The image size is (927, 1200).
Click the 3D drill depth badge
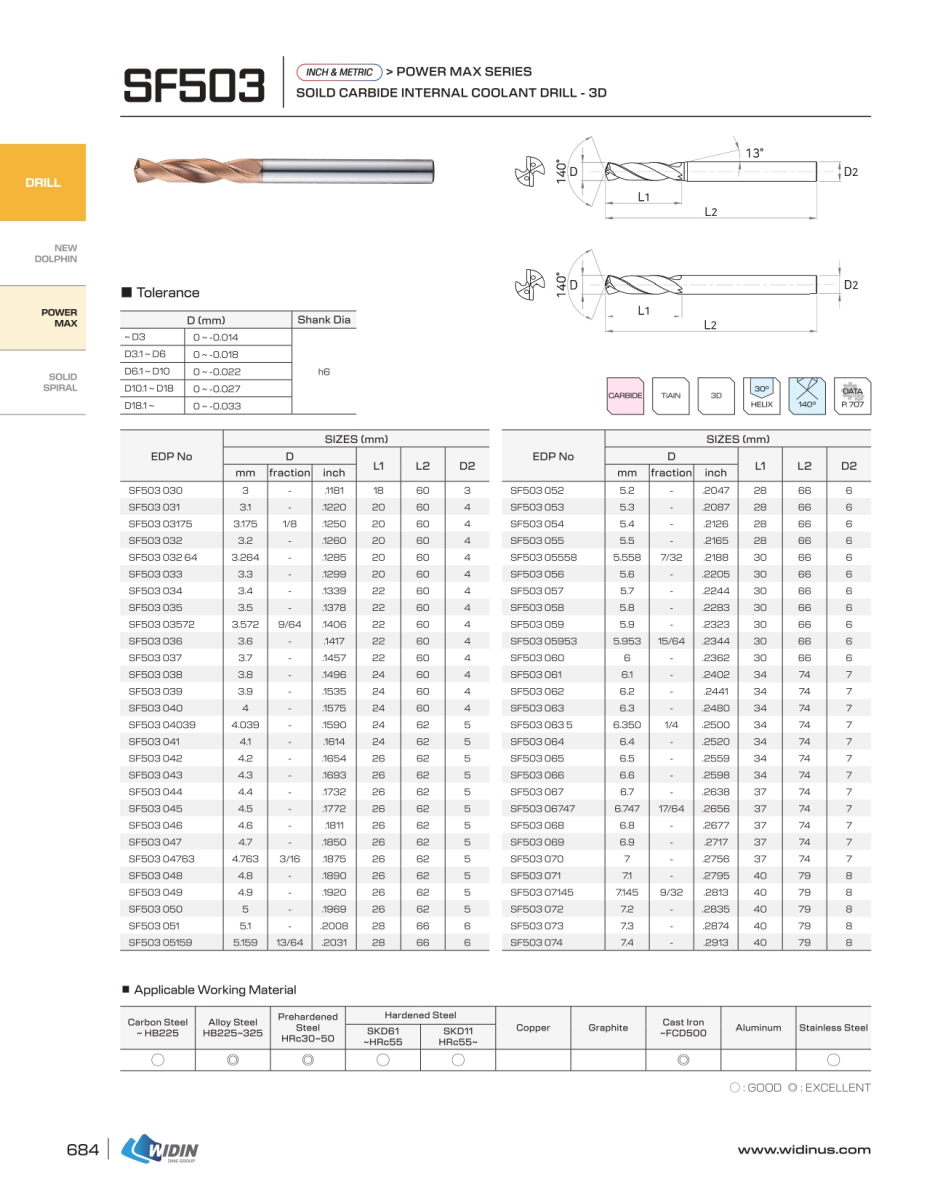click(x=716, y=396)
